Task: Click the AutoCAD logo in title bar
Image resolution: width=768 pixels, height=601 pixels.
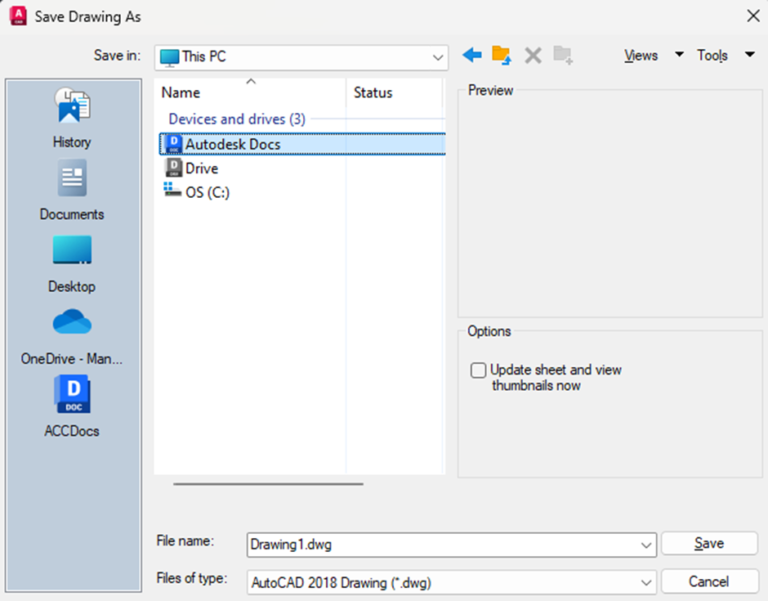Action: 18,17
